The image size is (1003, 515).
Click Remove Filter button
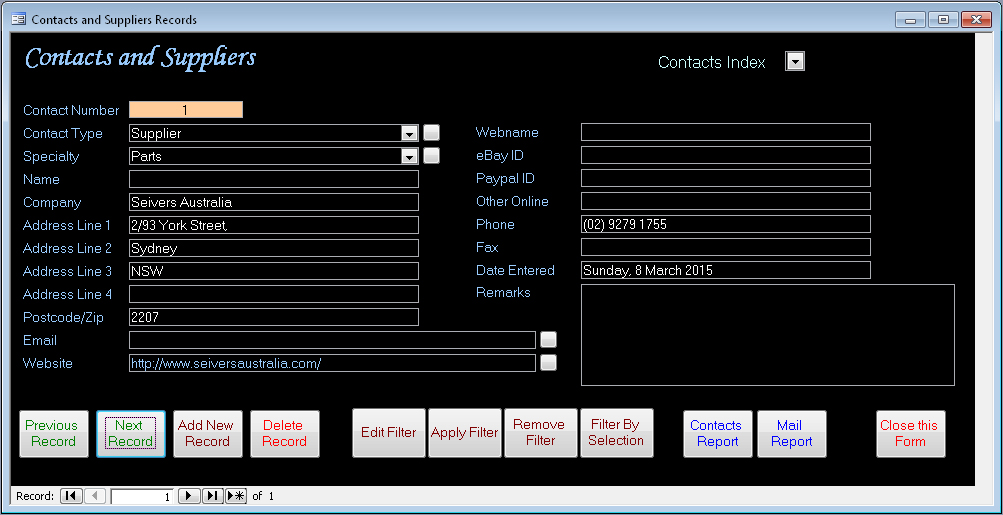pyautogui.click(x=541, y=433)
